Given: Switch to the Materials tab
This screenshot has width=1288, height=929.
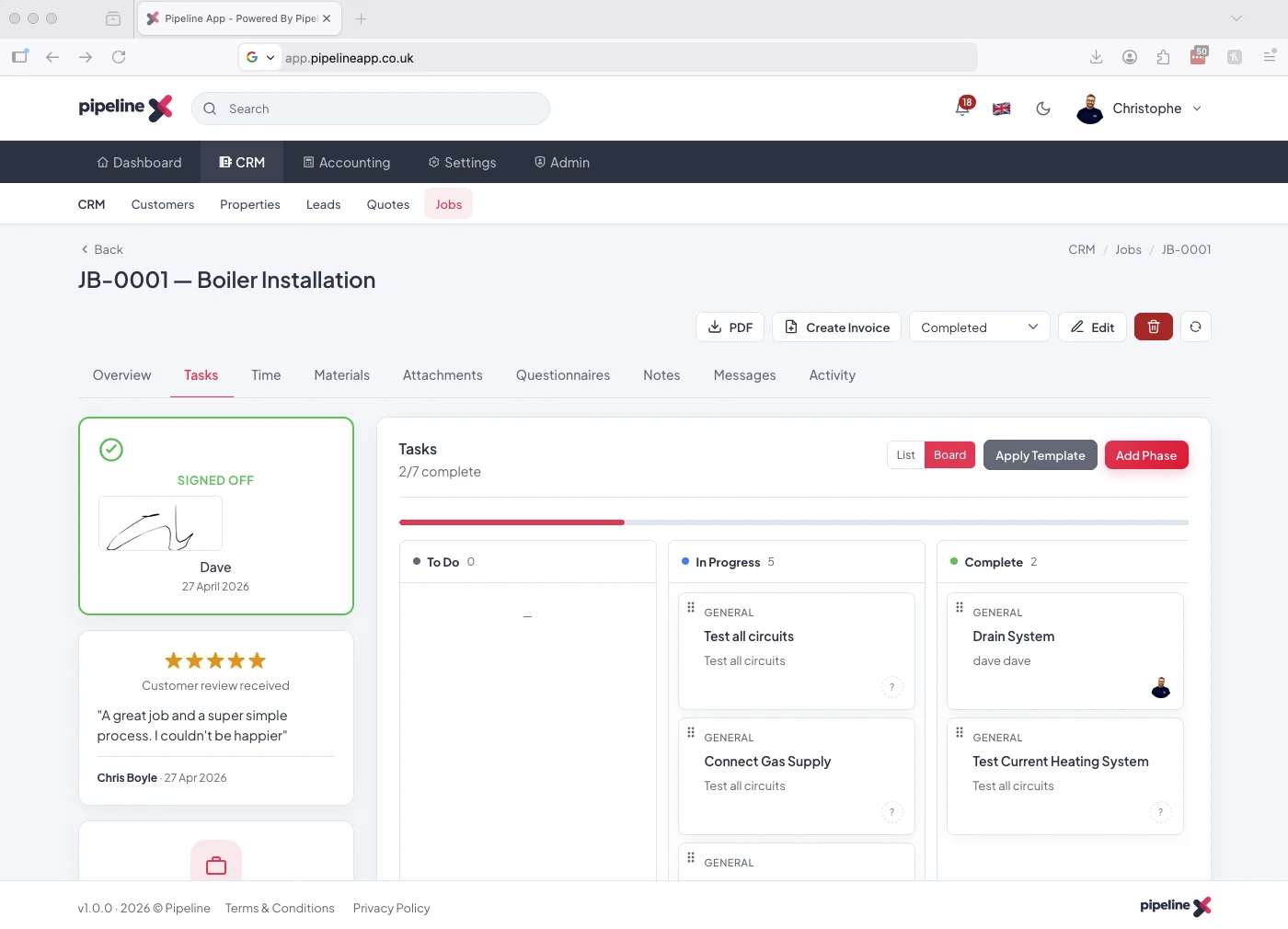Looking at the screenshot, I should pos(342,375).
